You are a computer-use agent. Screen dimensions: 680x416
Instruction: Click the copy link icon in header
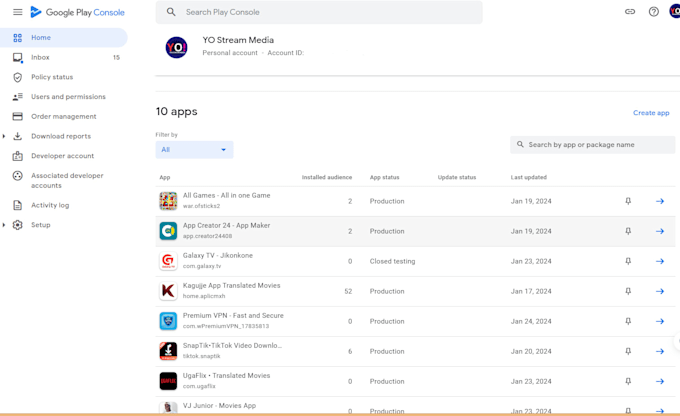point(630,12)
